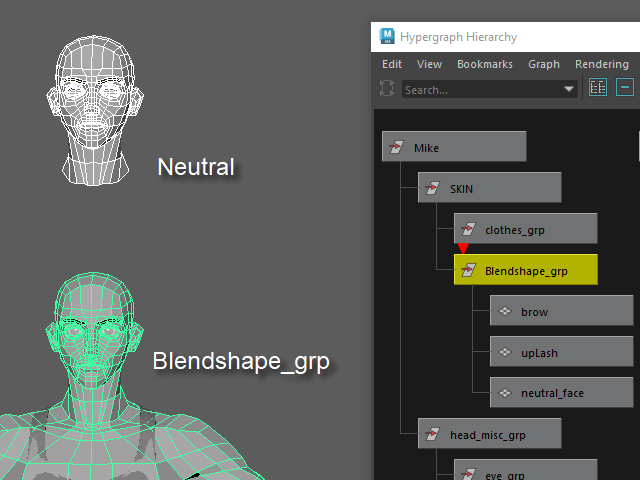Click the icon on the head_misc_grp node
The height and width of the screenshot is (480, 640).
point(434,434)
